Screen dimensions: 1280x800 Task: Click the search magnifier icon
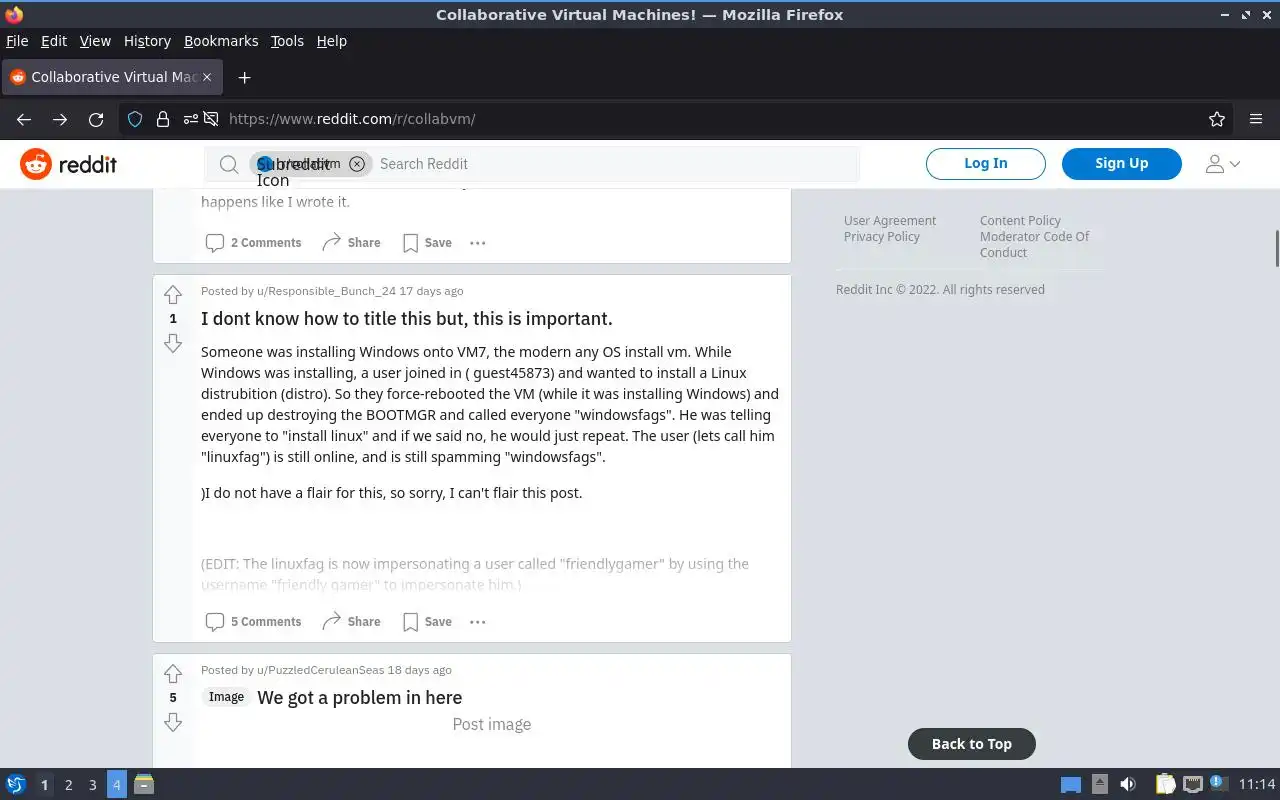(x=229, y=164)
